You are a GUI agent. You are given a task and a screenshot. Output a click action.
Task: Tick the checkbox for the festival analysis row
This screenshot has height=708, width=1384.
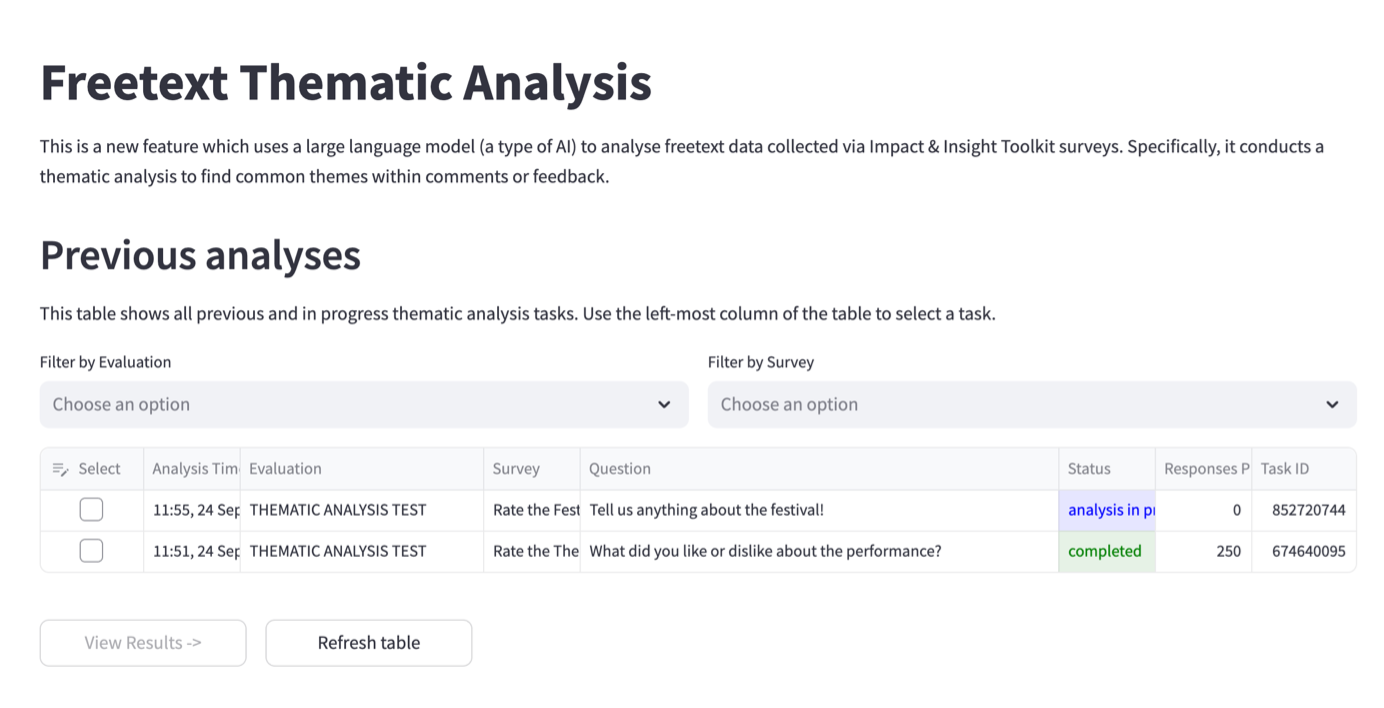click(x=91, y=510)
